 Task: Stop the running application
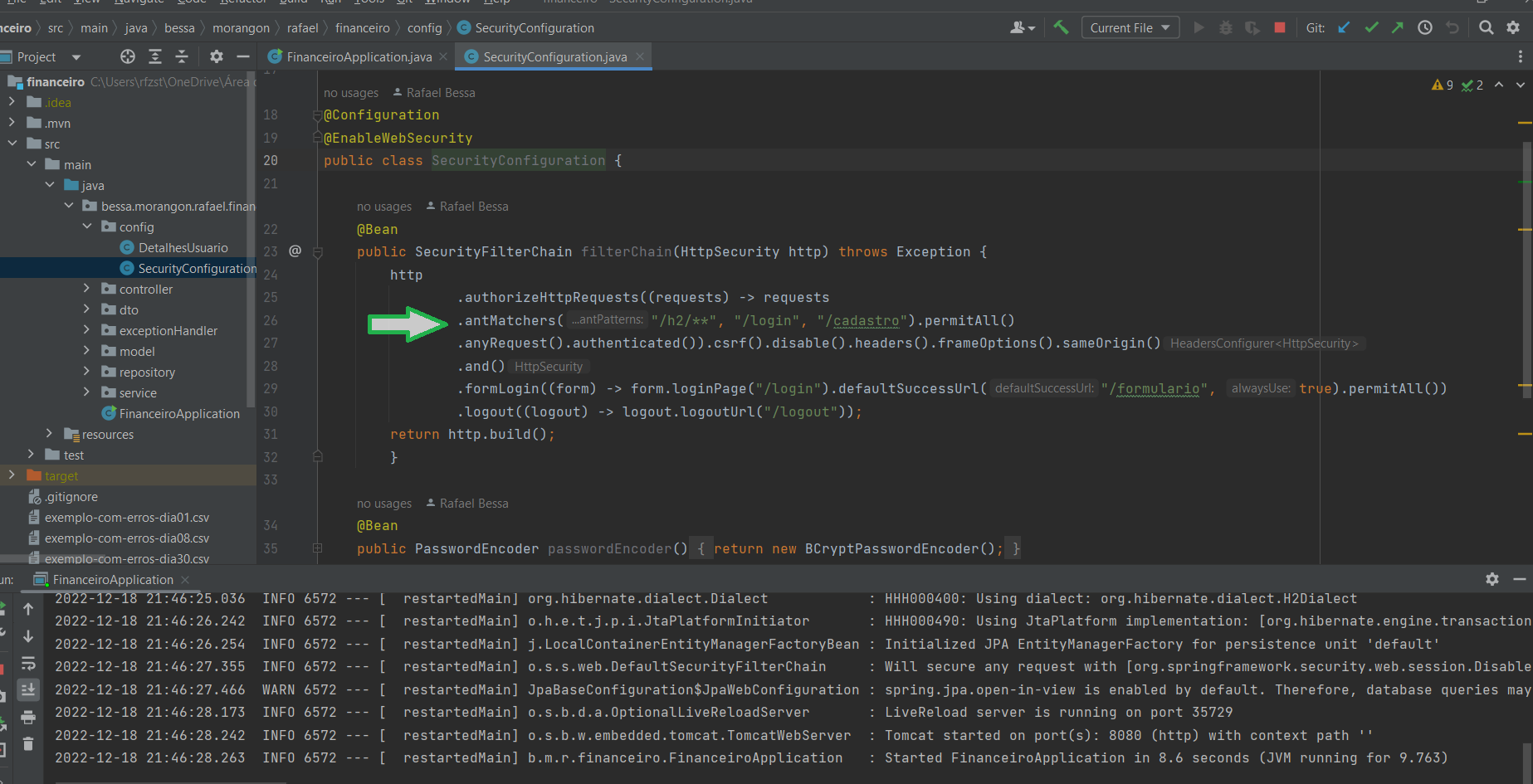[1280, 27]
